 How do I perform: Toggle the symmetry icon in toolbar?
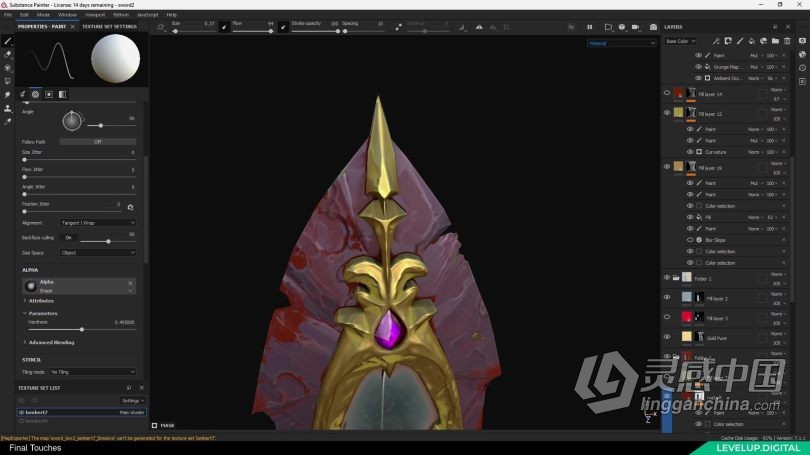(x=479, y=27)
